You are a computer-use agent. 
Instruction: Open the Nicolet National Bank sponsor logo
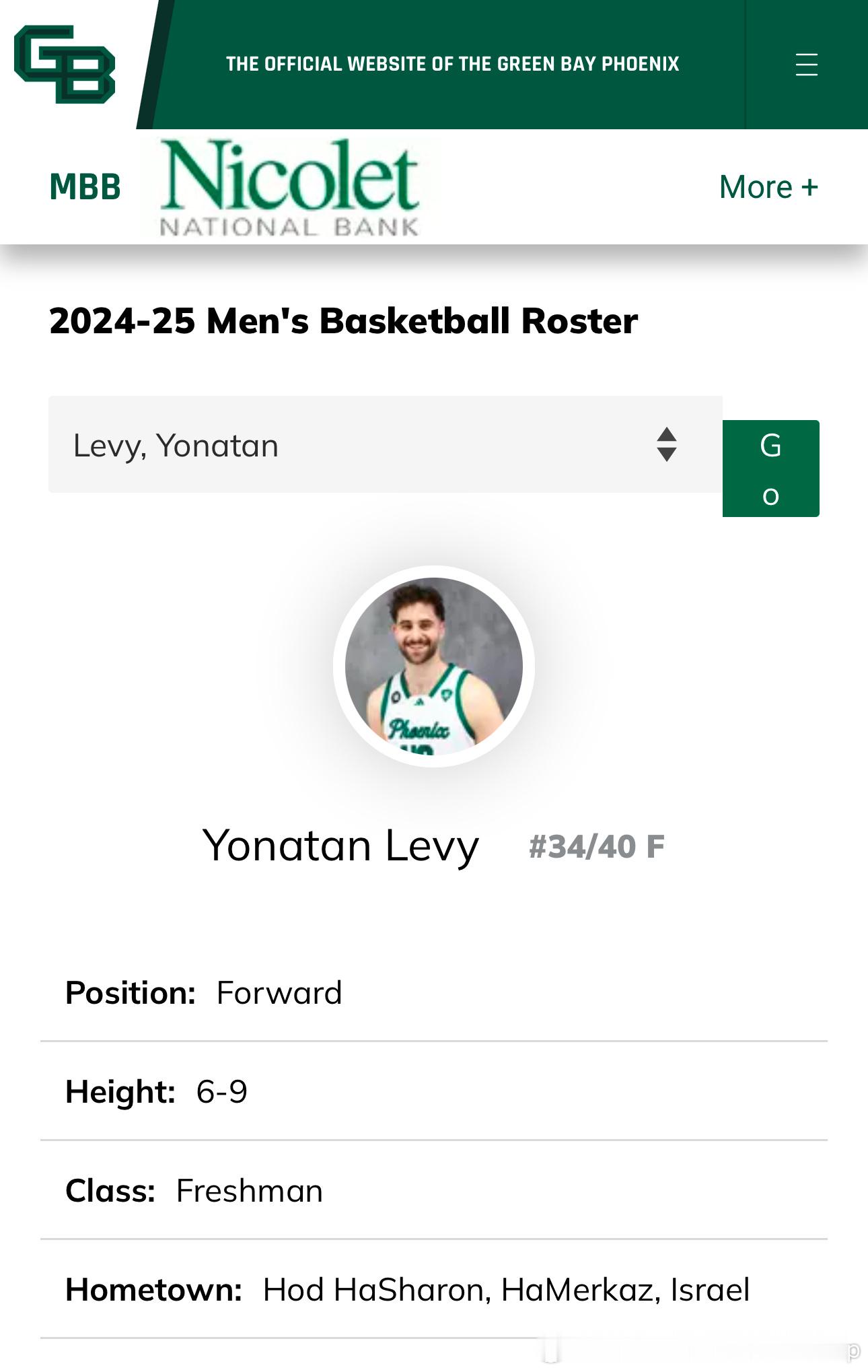click(x=290, y=188)
